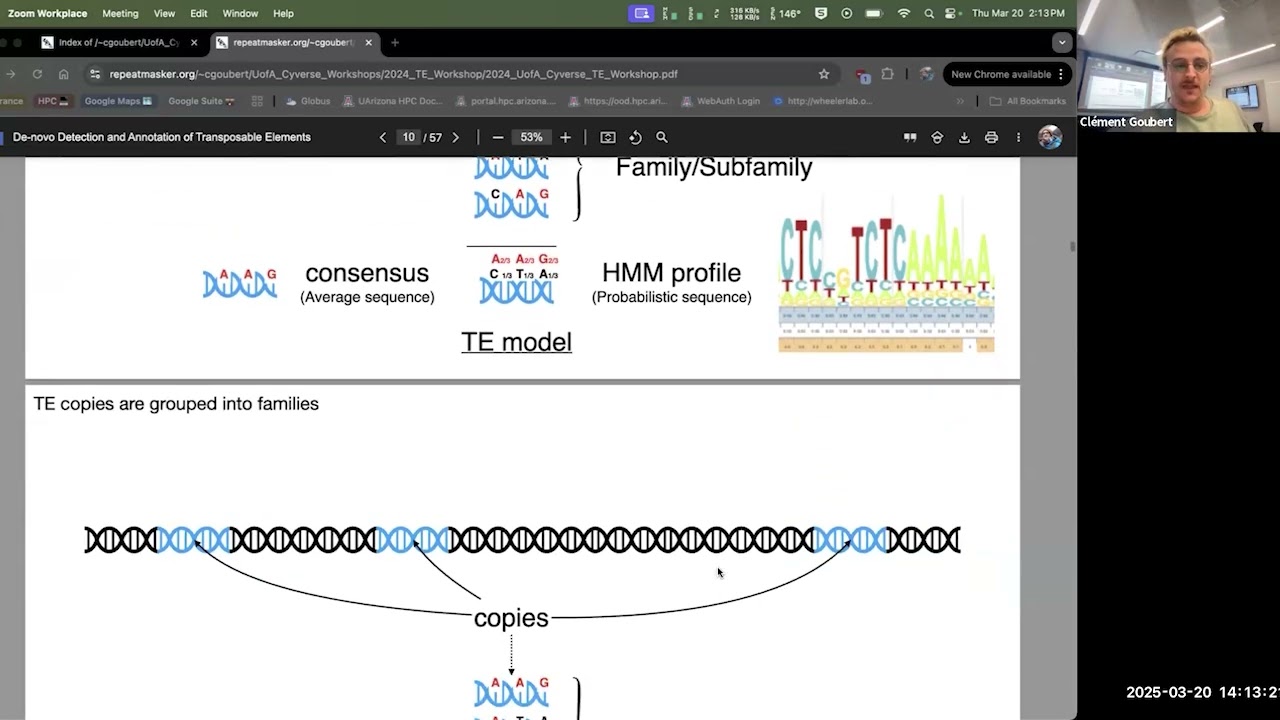Open Chrome profile avatar

(x=926, y=74)
